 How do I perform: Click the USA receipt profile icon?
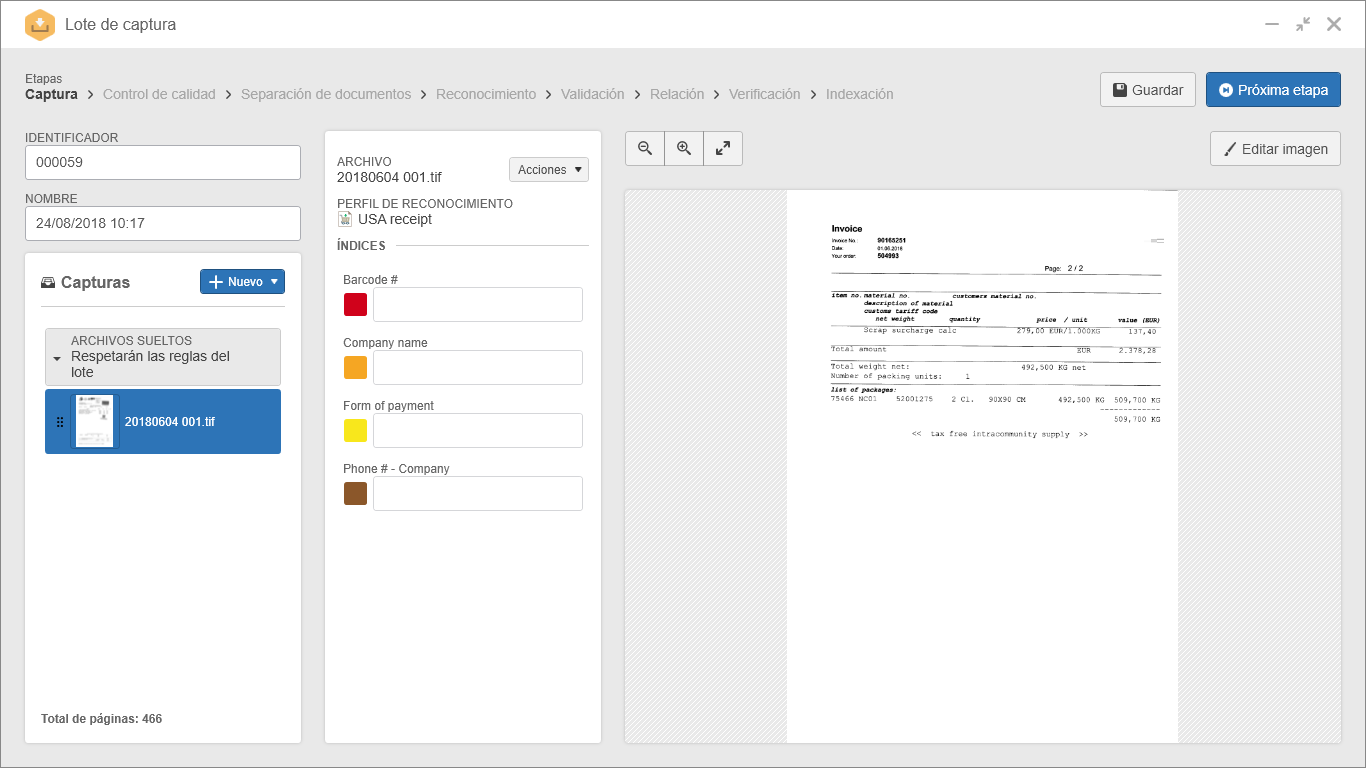pos(345,219)
